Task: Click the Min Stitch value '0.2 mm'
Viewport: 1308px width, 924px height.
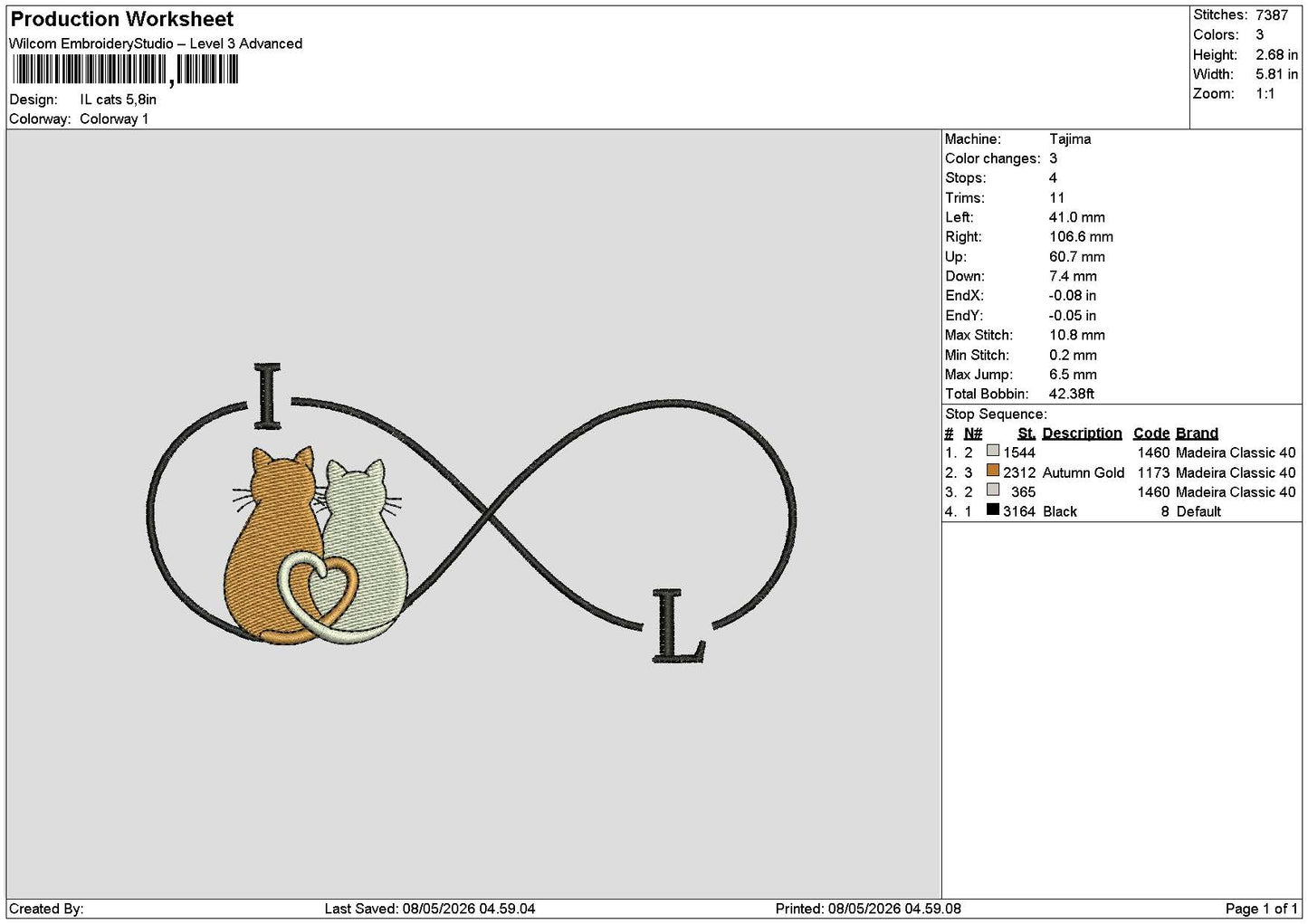Action: [x=1073, y=355]
